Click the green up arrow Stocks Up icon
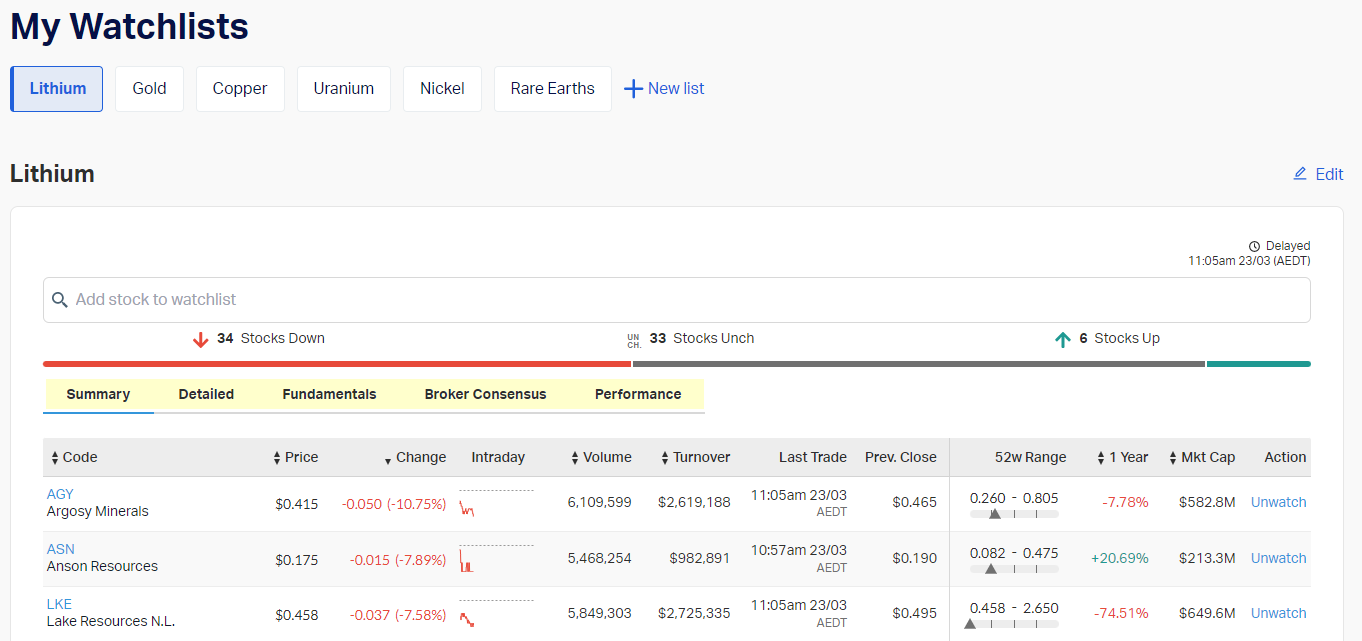 point(1063,339)
